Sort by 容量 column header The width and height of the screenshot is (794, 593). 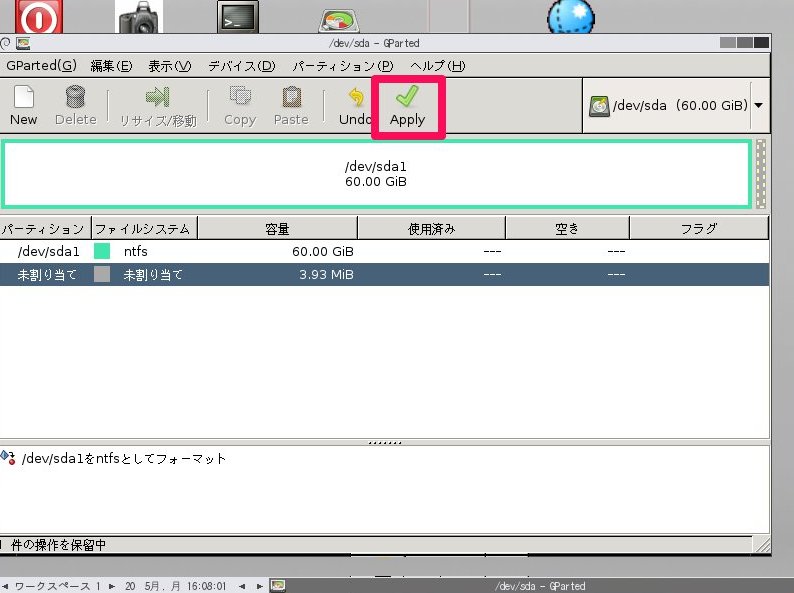pos(277,228)
